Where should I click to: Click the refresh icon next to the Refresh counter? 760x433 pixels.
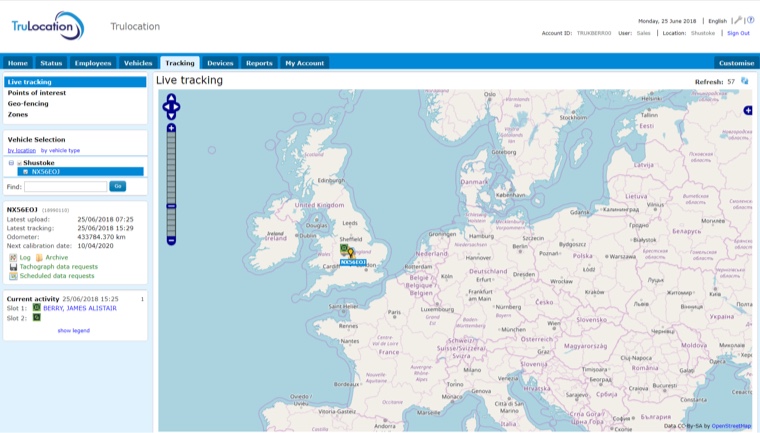point(744,81)
